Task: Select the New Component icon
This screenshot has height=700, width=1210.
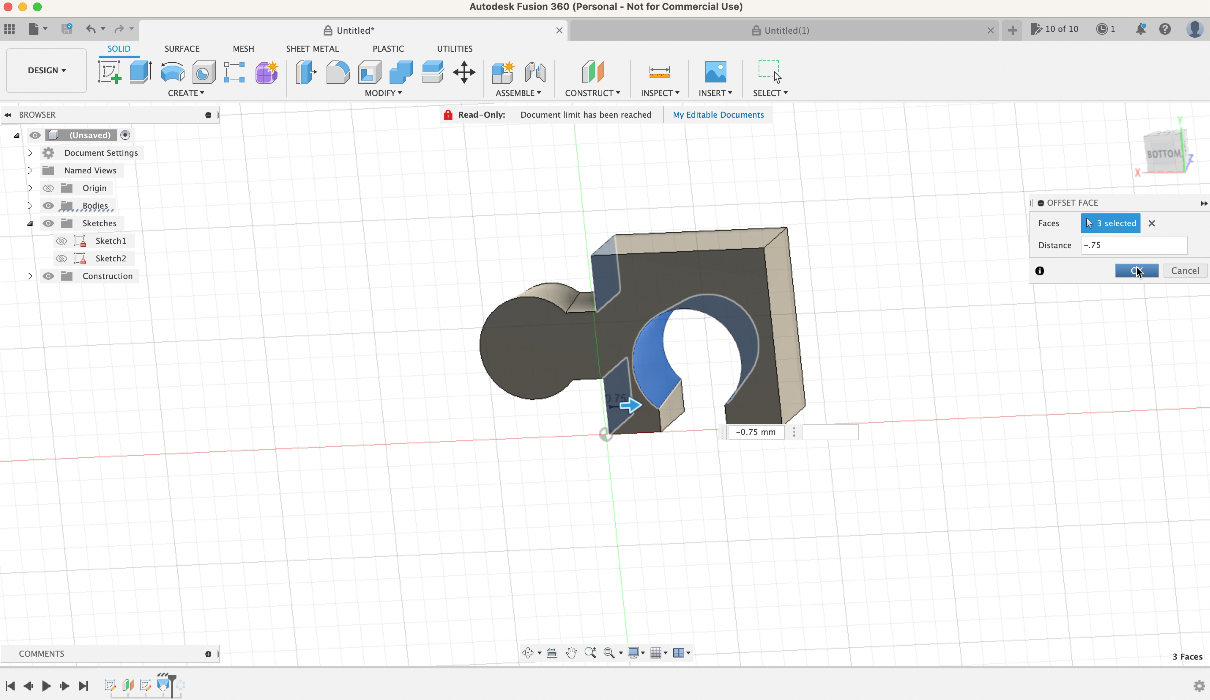Action: (x=503, y=72)
